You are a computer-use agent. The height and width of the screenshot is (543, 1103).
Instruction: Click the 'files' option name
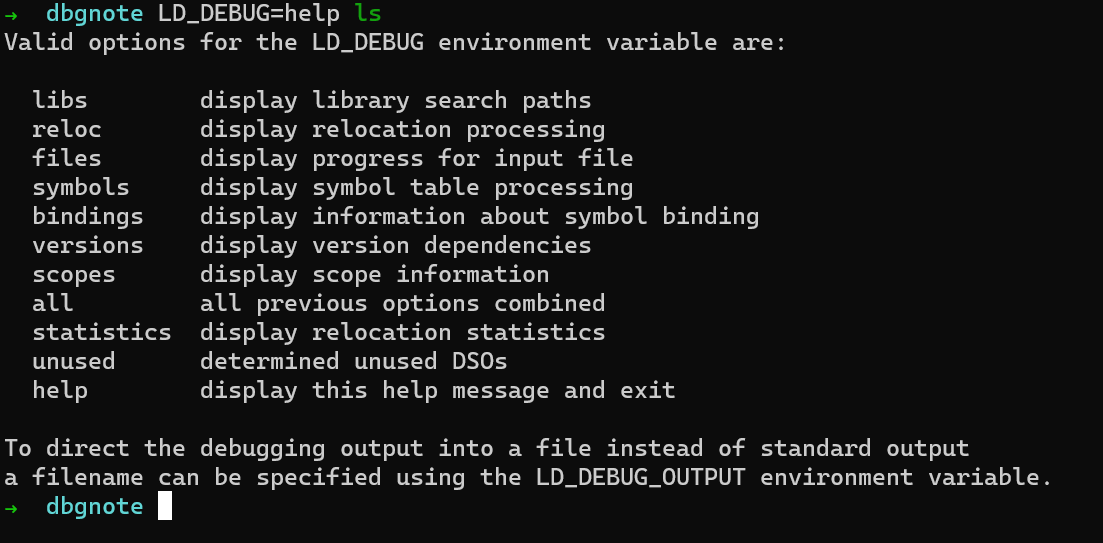point(67,158)
